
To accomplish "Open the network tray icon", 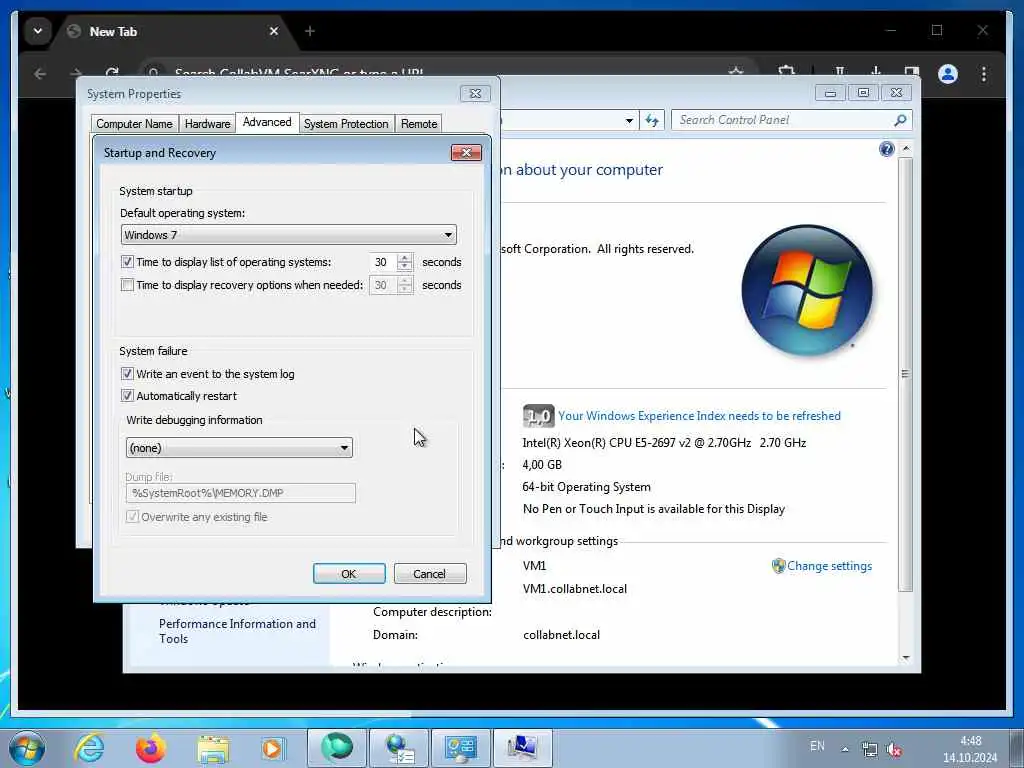I will coord(869,749).
